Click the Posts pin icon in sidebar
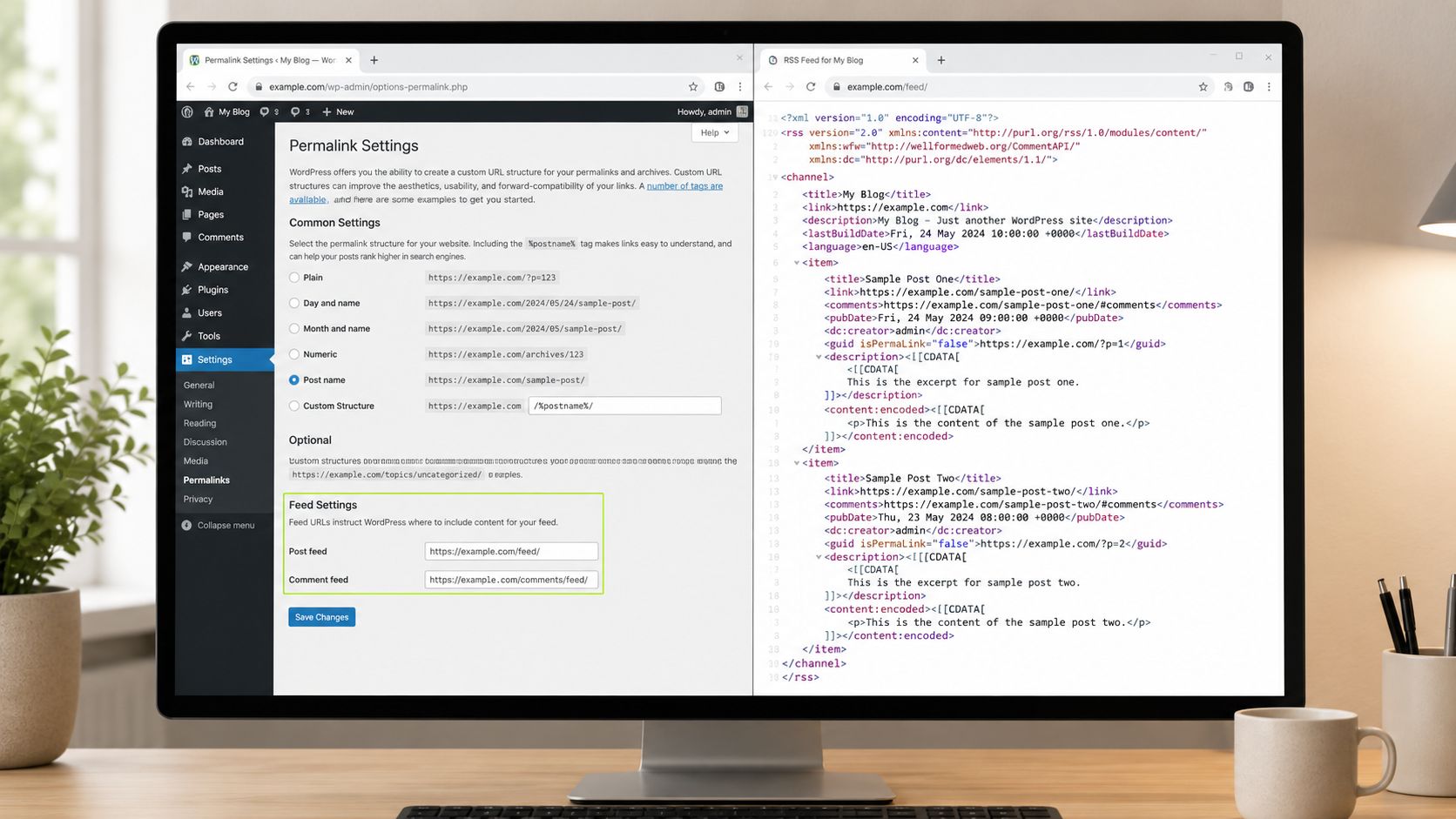The height and width of the screenshot is (819, 1456). point(187,169)
